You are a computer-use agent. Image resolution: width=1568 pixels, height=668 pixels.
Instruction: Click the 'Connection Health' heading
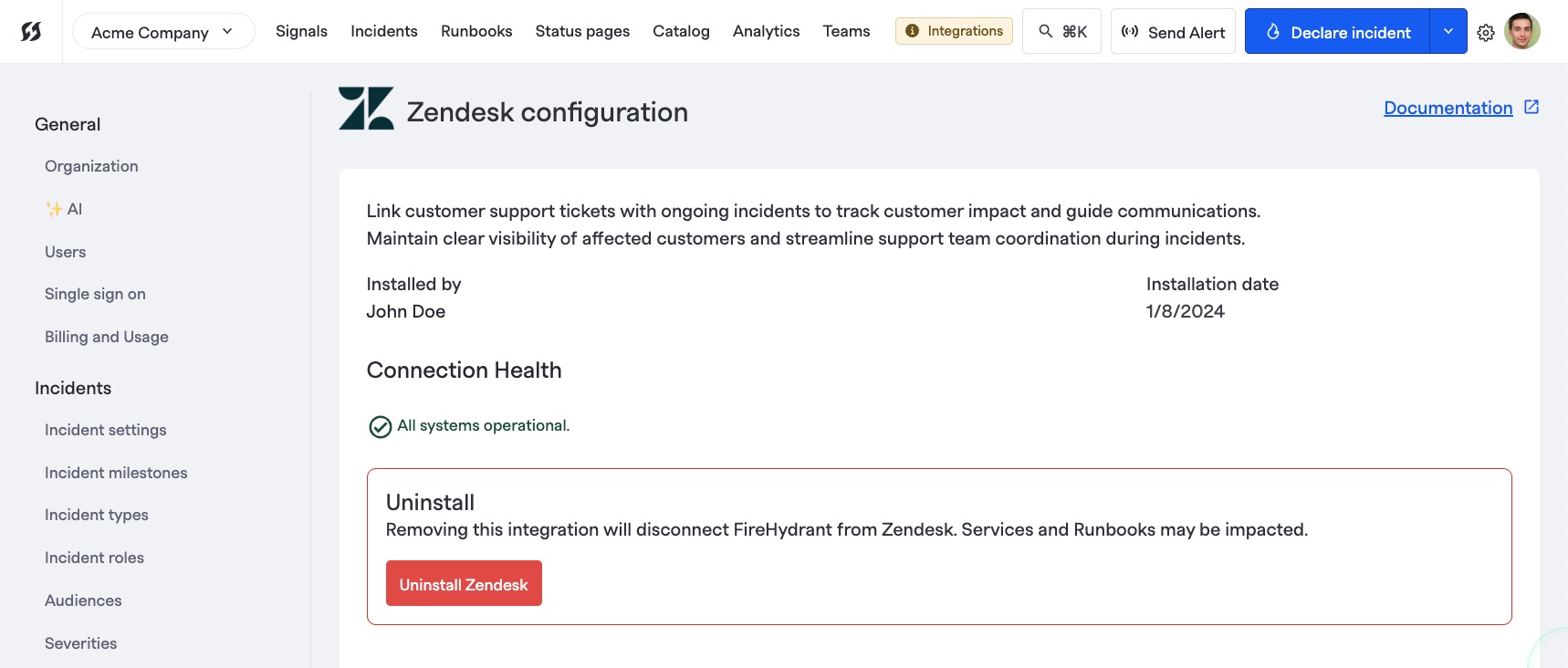[464, 370]
